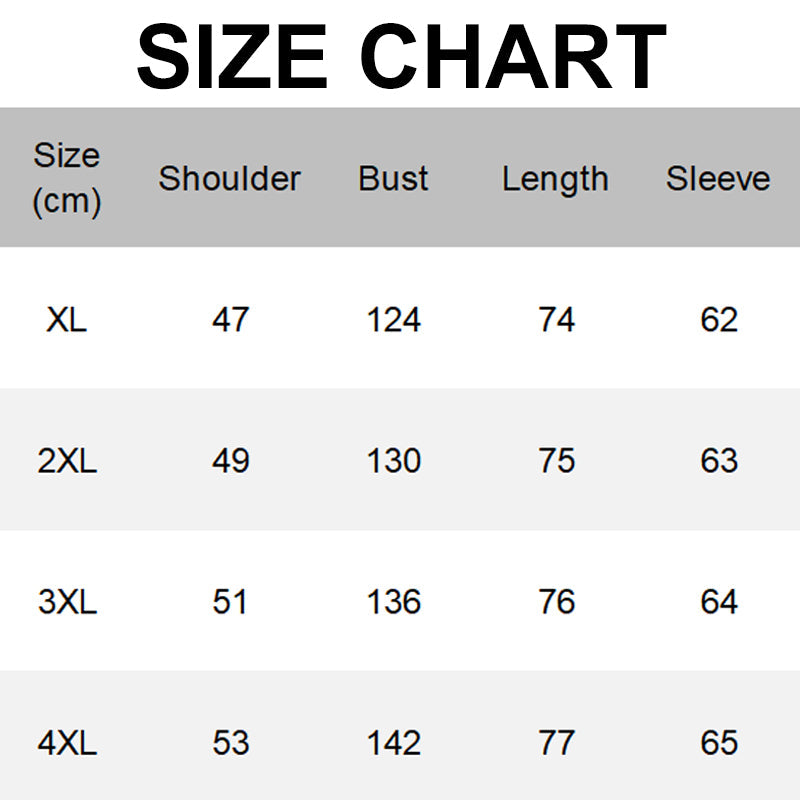
Task: Select the 4XL size row label
Action: [67, 743]
